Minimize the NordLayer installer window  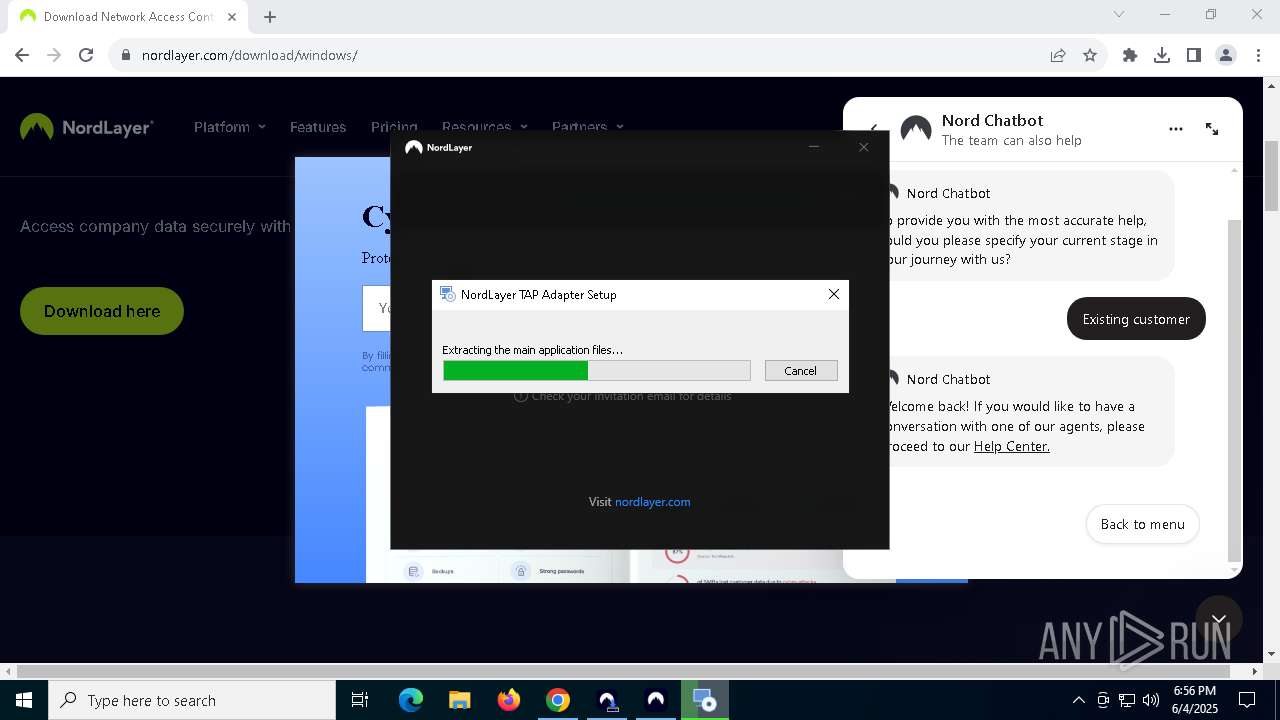(814, 147)
